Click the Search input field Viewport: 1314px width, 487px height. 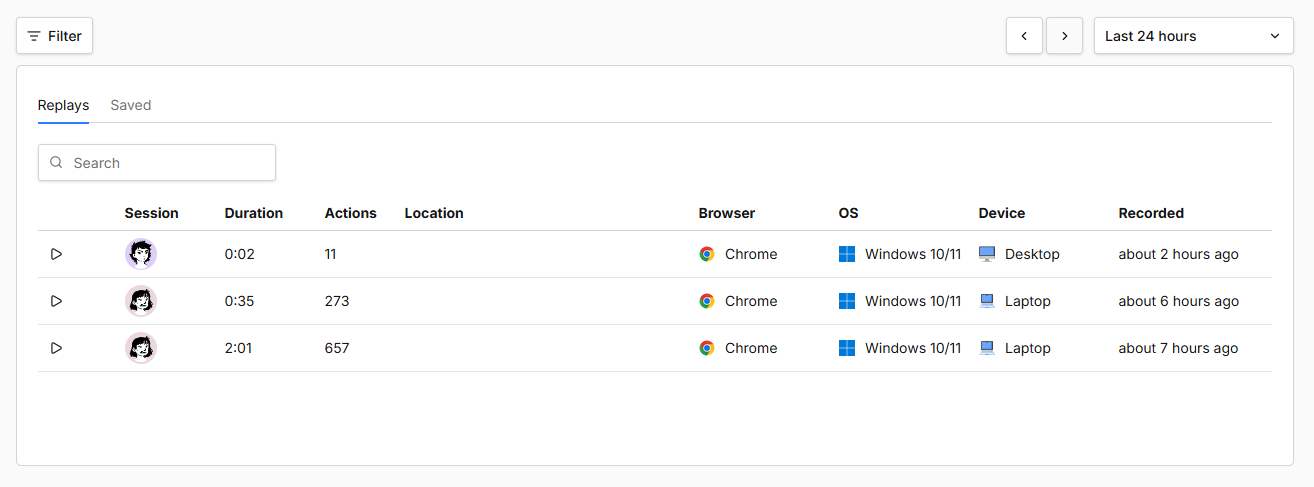click(x=157, y=163)
